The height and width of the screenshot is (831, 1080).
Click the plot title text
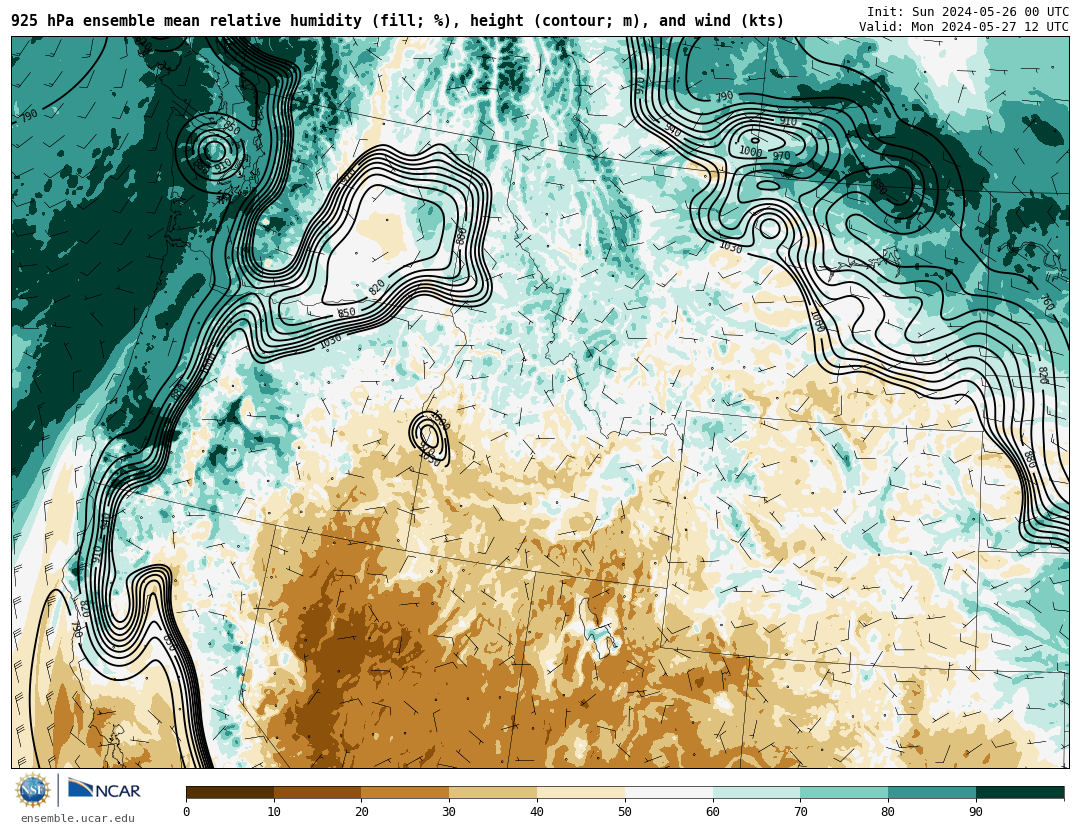click(397, 21)
